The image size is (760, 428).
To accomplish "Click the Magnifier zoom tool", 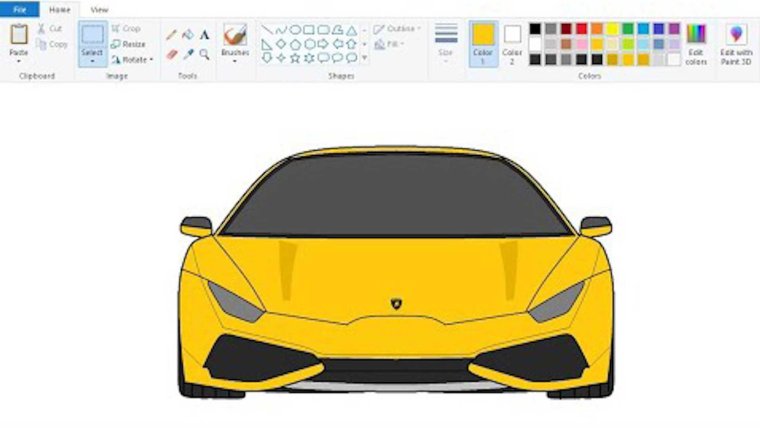I will point(204,54).
